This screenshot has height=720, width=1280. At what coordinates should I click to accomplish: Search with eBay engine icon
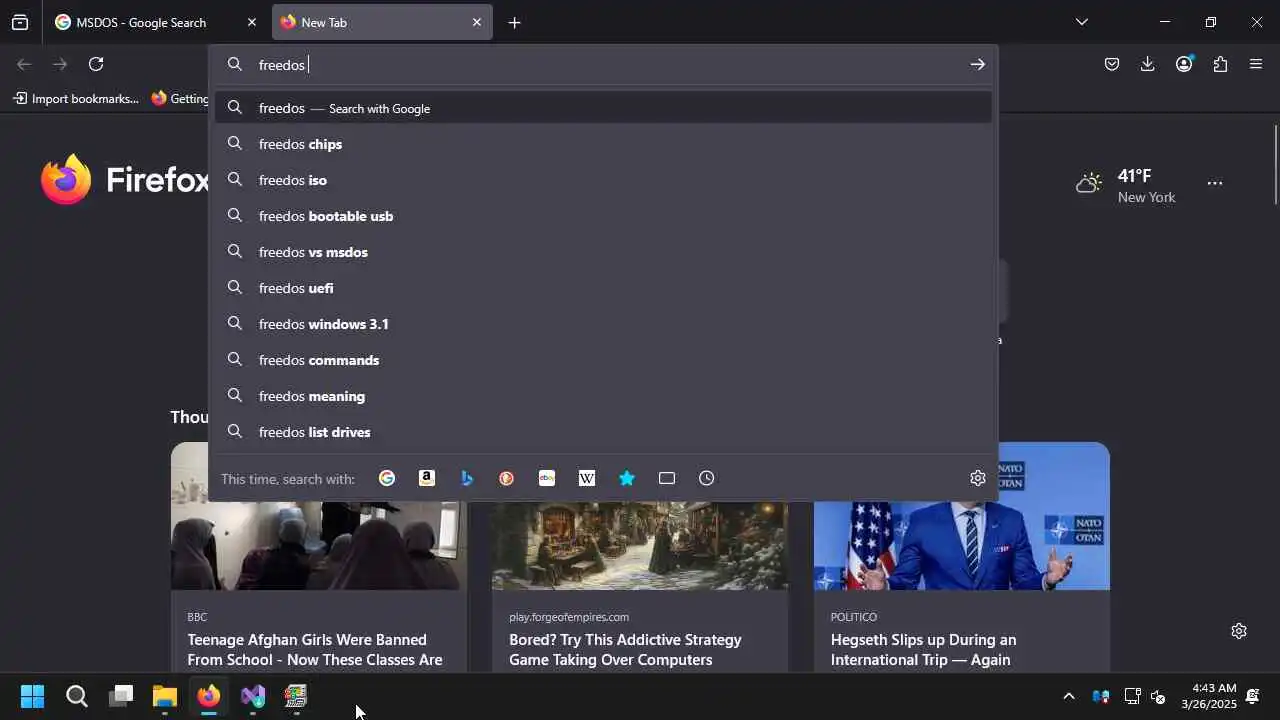547,478
